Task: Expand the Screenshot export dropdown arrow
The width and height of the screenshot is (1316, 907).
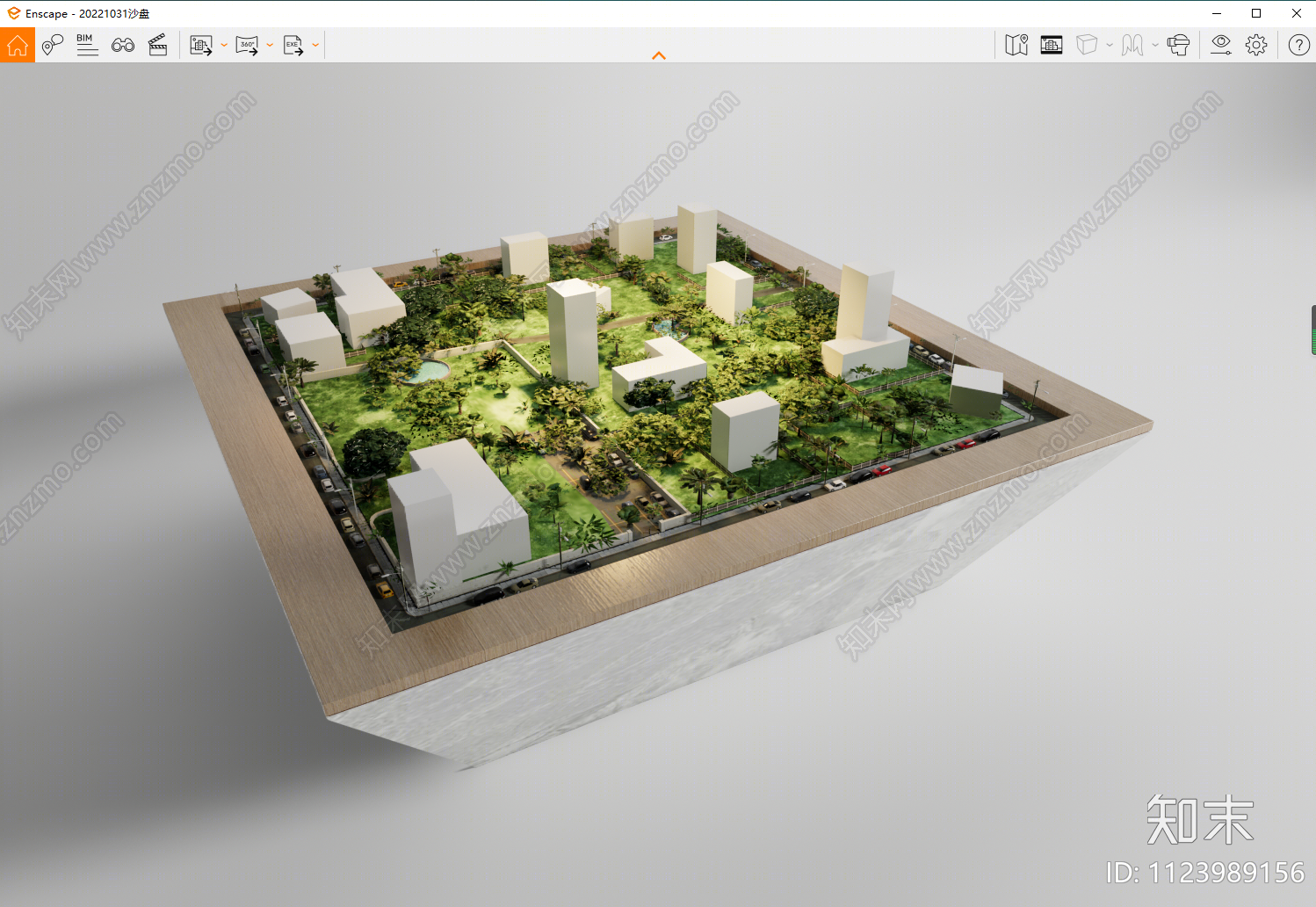Action: pyautogui.click(x=224, y=46)
